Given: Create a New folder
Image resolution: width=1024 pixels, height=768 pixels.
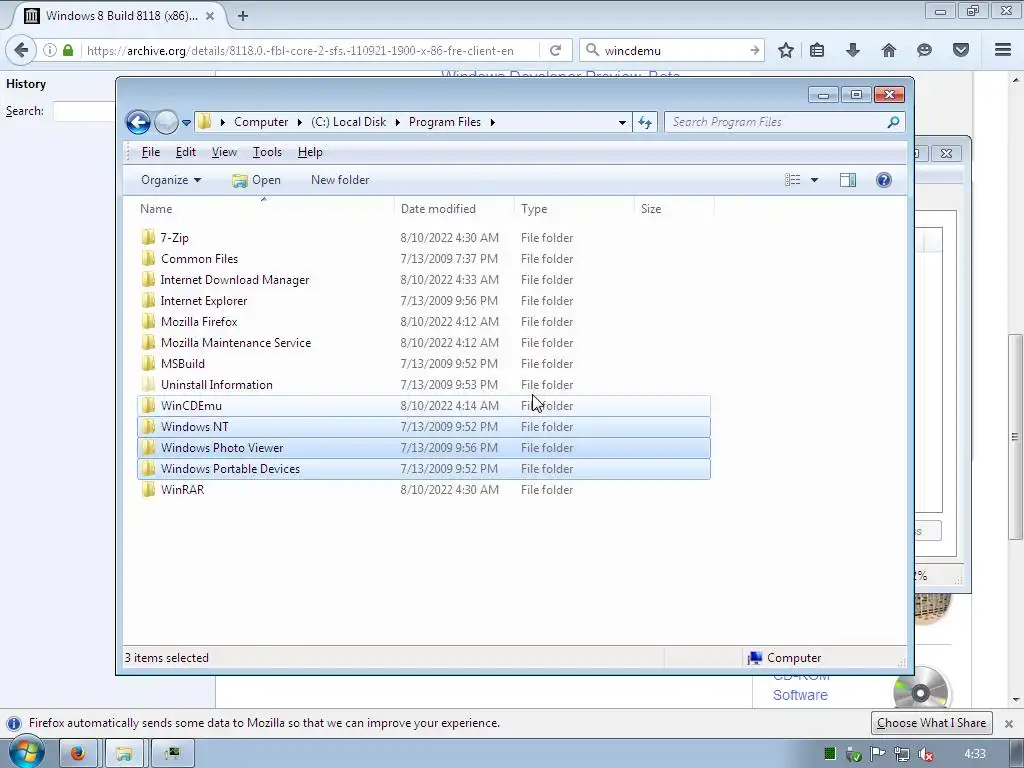Looking at the screenshot, I should point(340,180).
